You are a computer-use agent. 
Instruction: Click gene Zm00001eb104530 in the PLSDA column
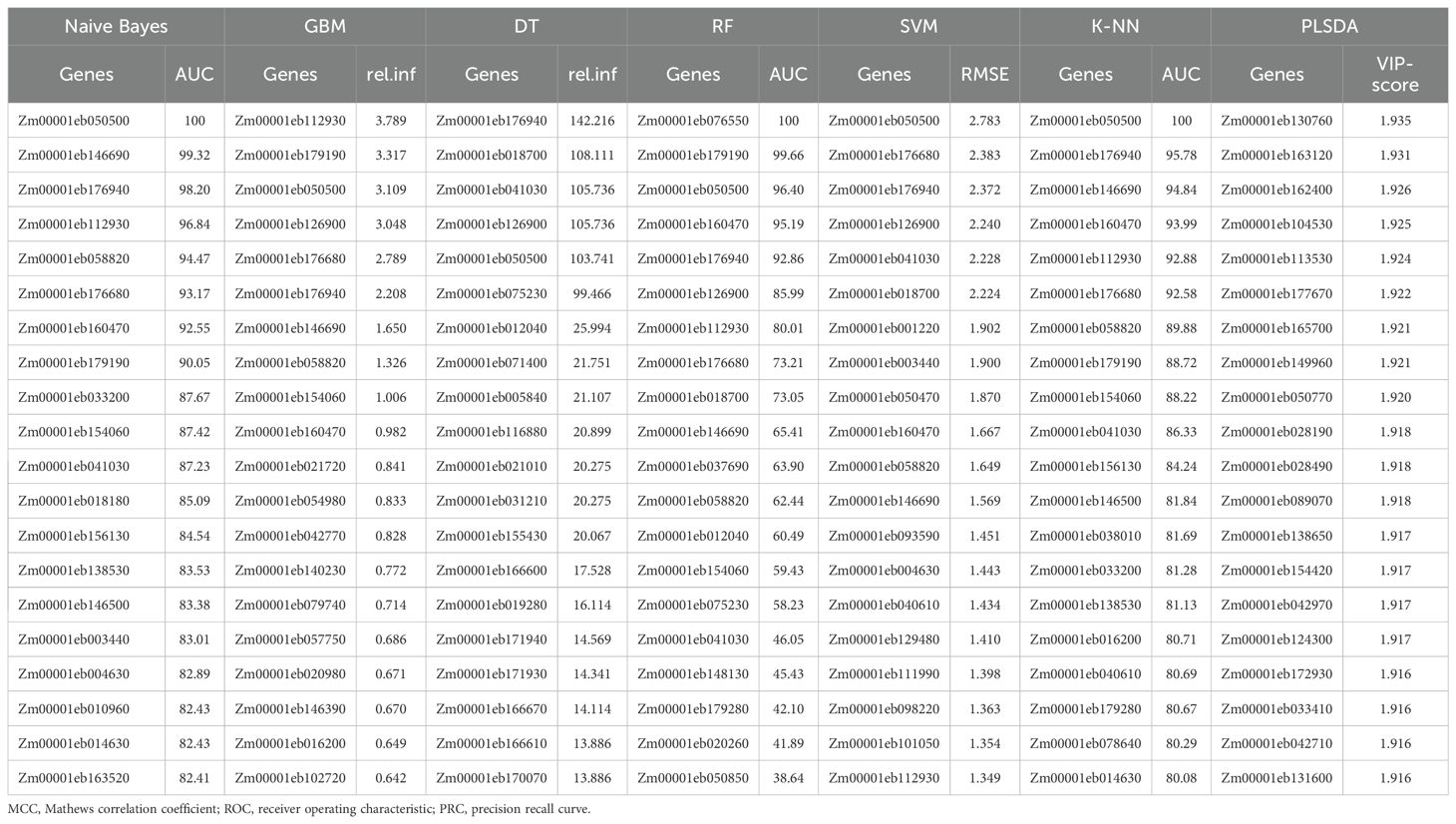pos(1276,224)
